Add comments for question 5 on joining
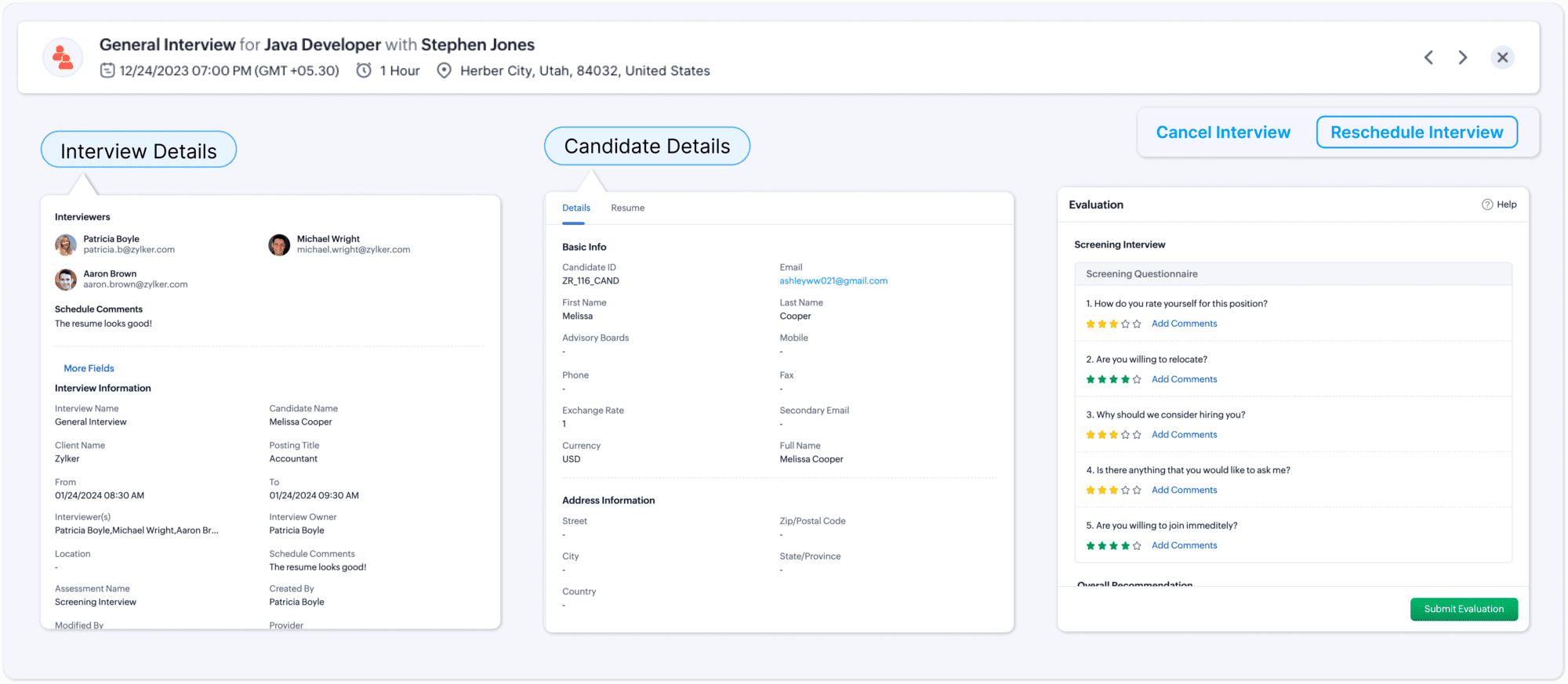 (1184, 545)
